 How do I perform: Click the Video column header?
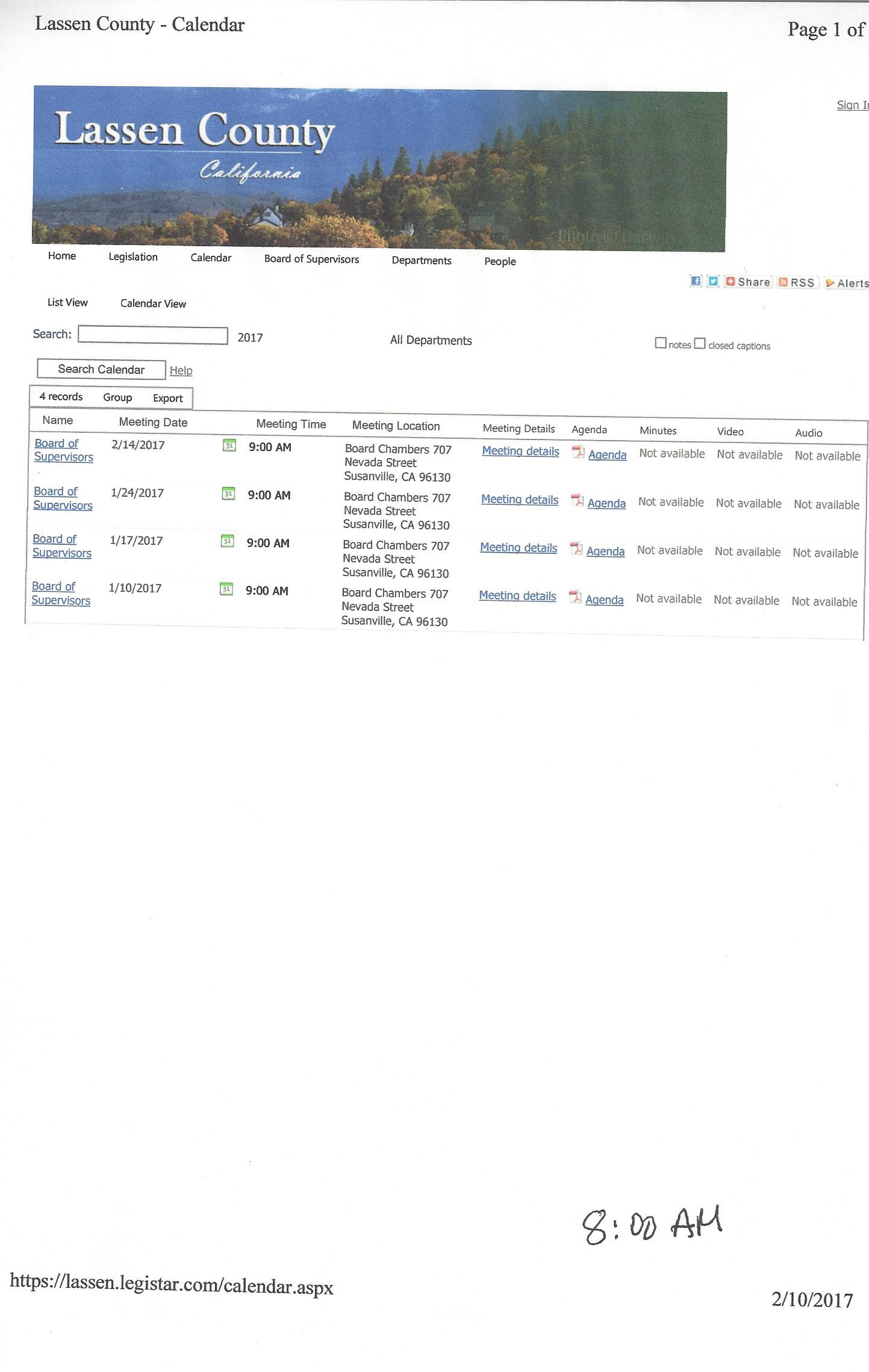click(x=730, y=432)
